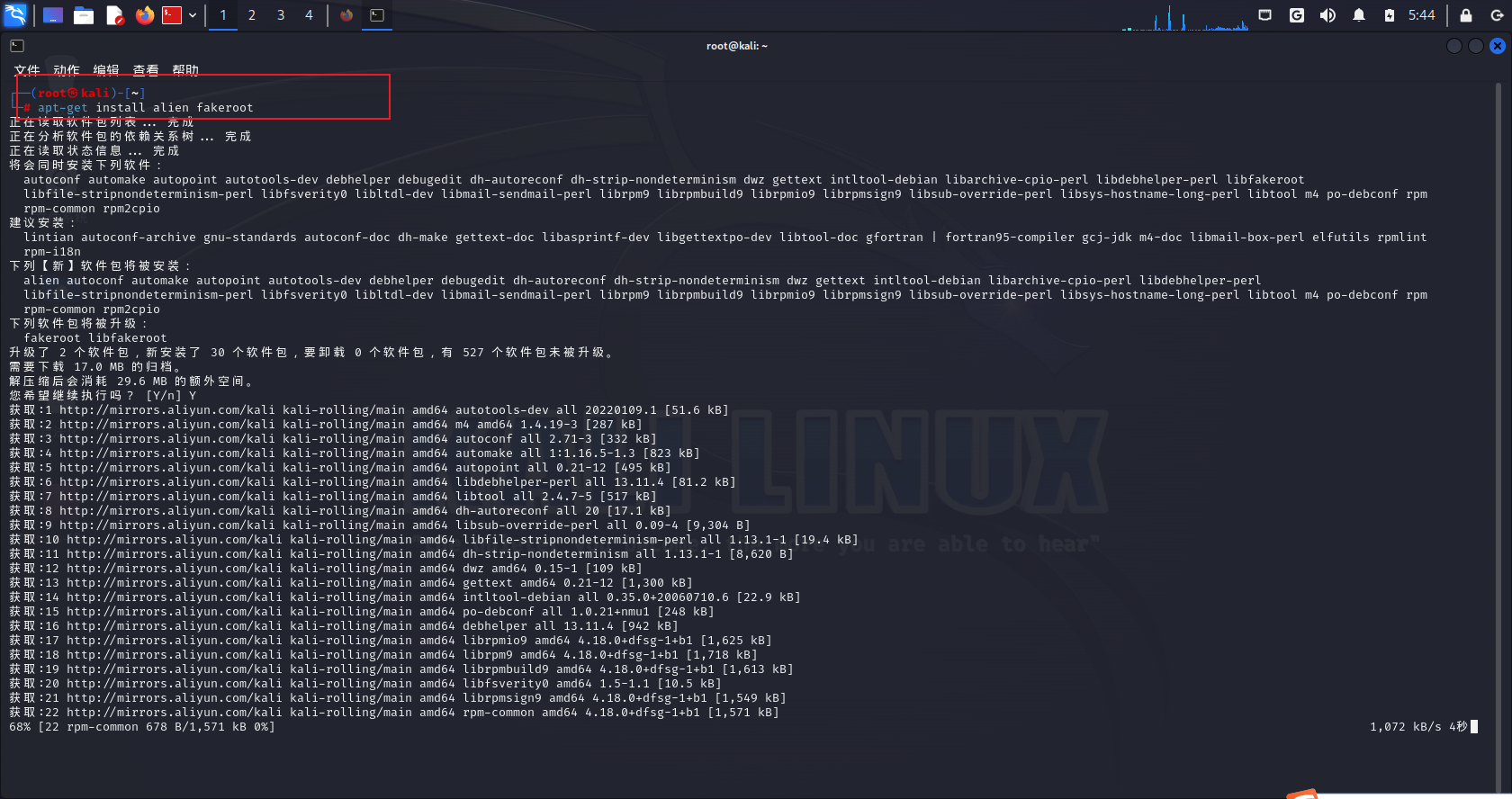Close the root@kali terminal window

(1498, 46)
